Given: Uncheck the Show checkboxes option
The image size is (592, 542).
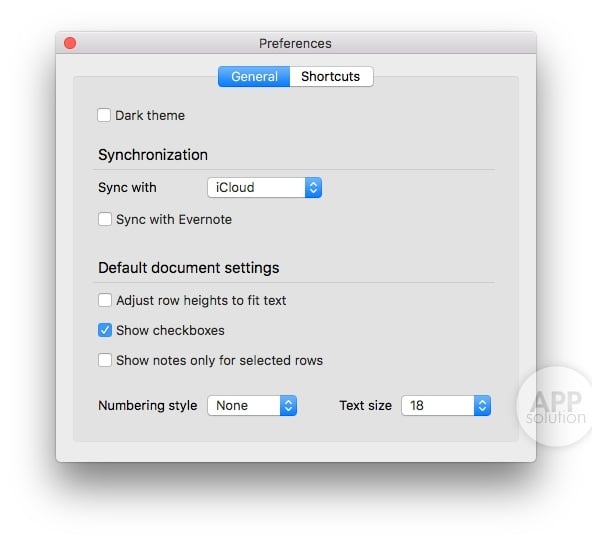Looking at the screenshot, I should [105, 330].
